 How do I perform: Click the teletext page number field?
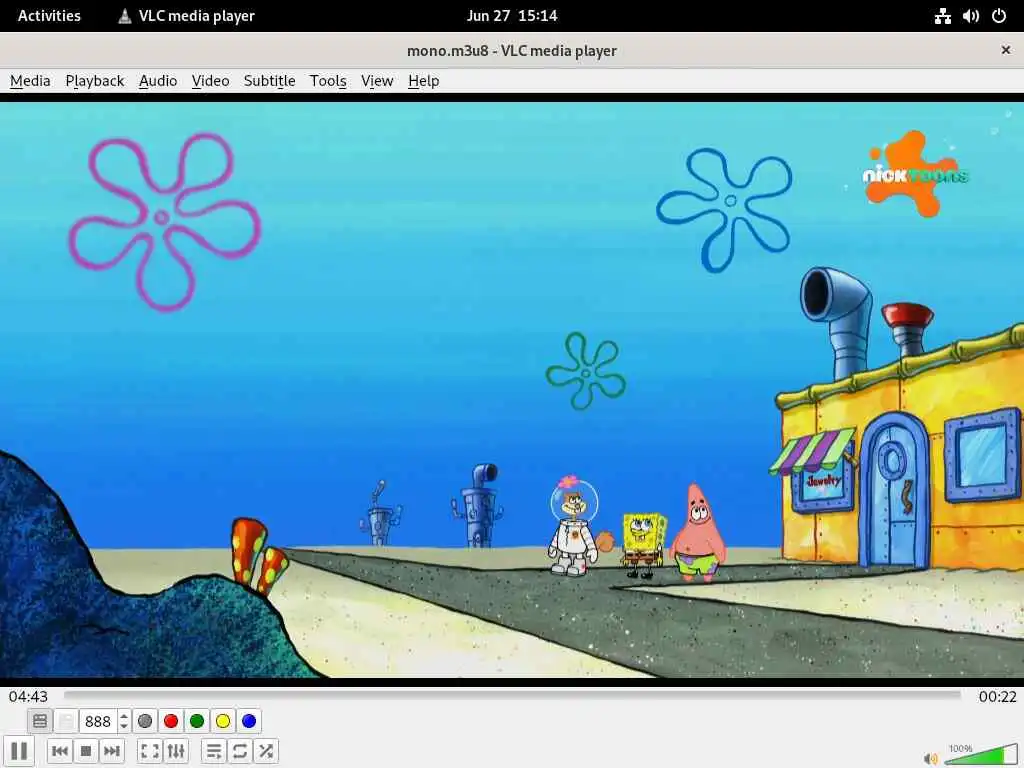[x=98, y=721]
